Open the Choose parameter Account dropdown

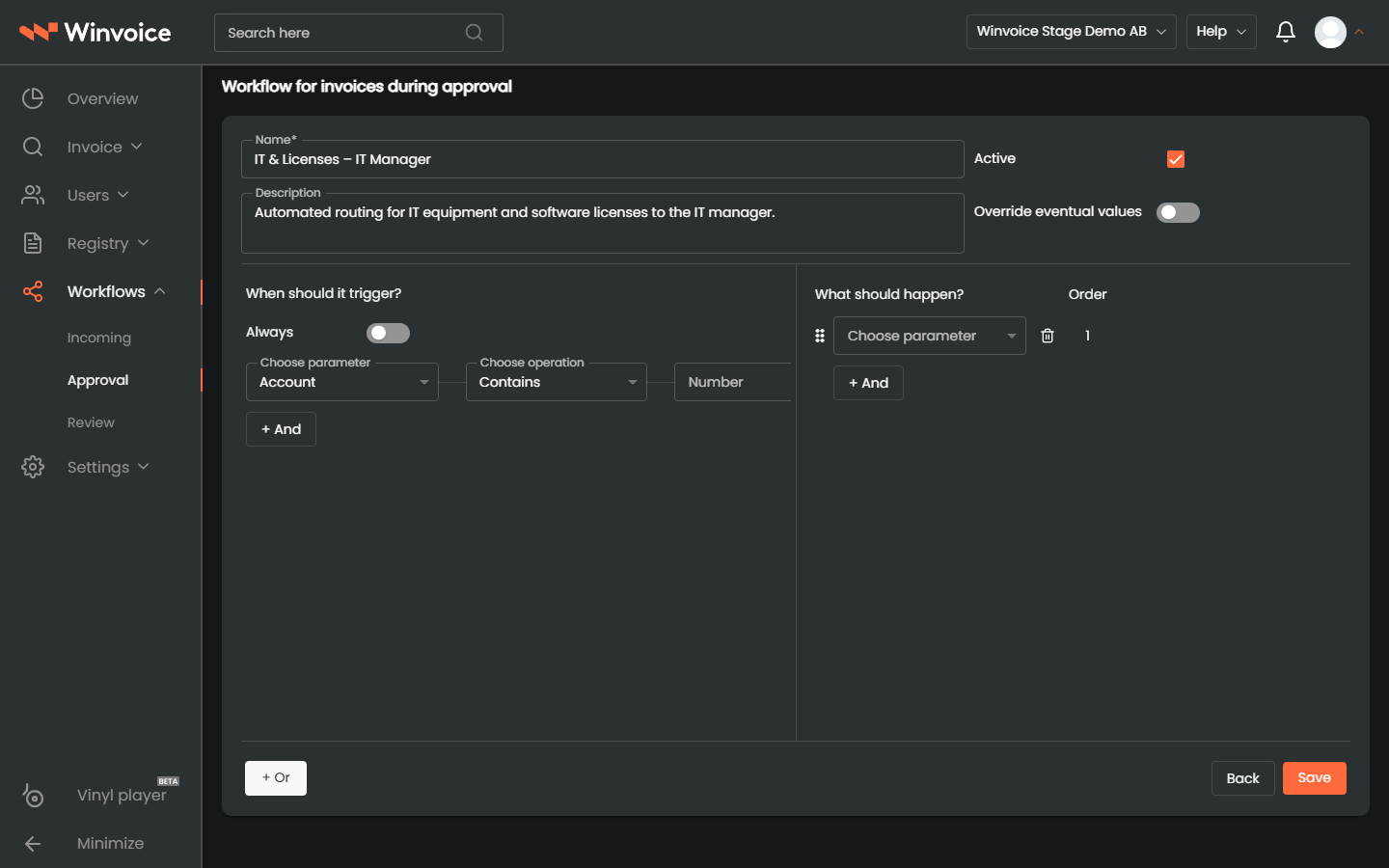point(342,382)
